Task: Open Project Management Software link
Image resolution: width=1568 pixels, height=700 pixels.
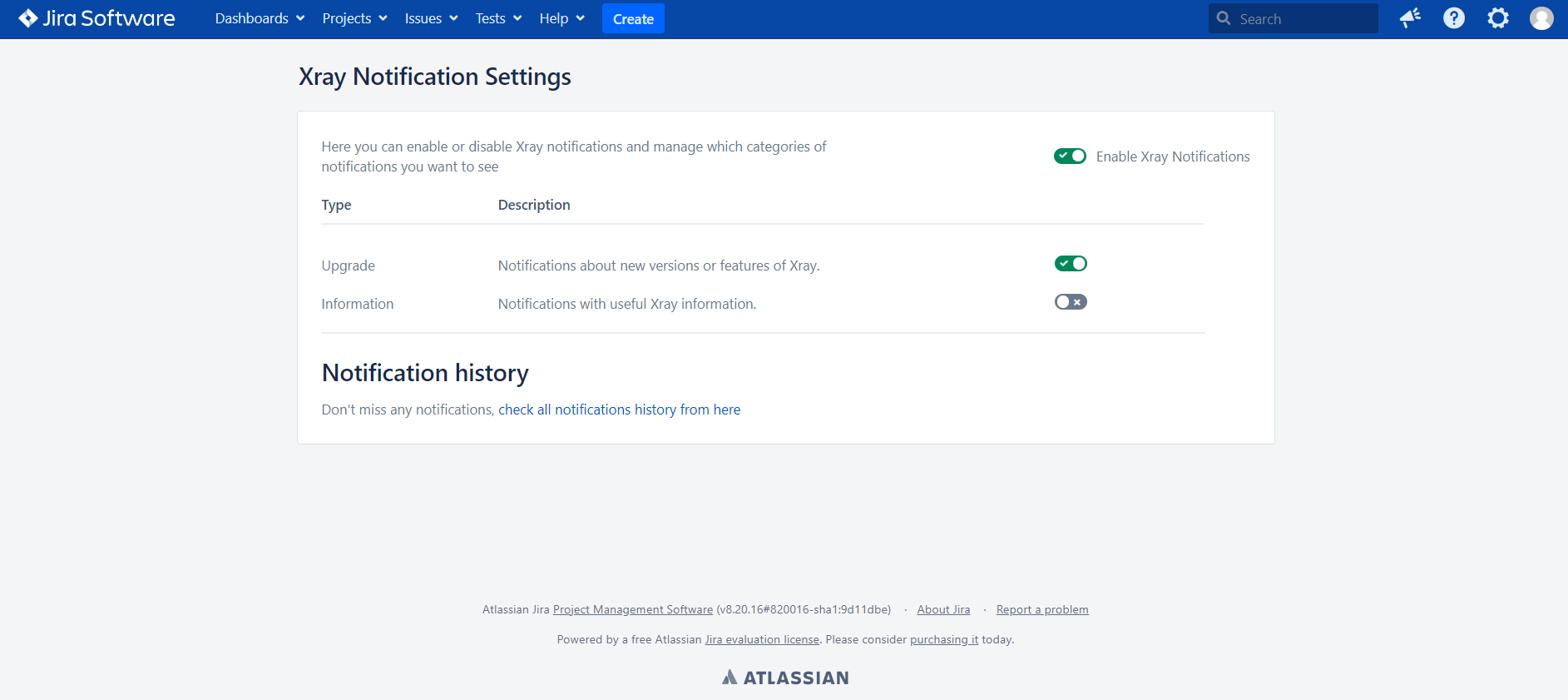Action: [x=633, y=609]
